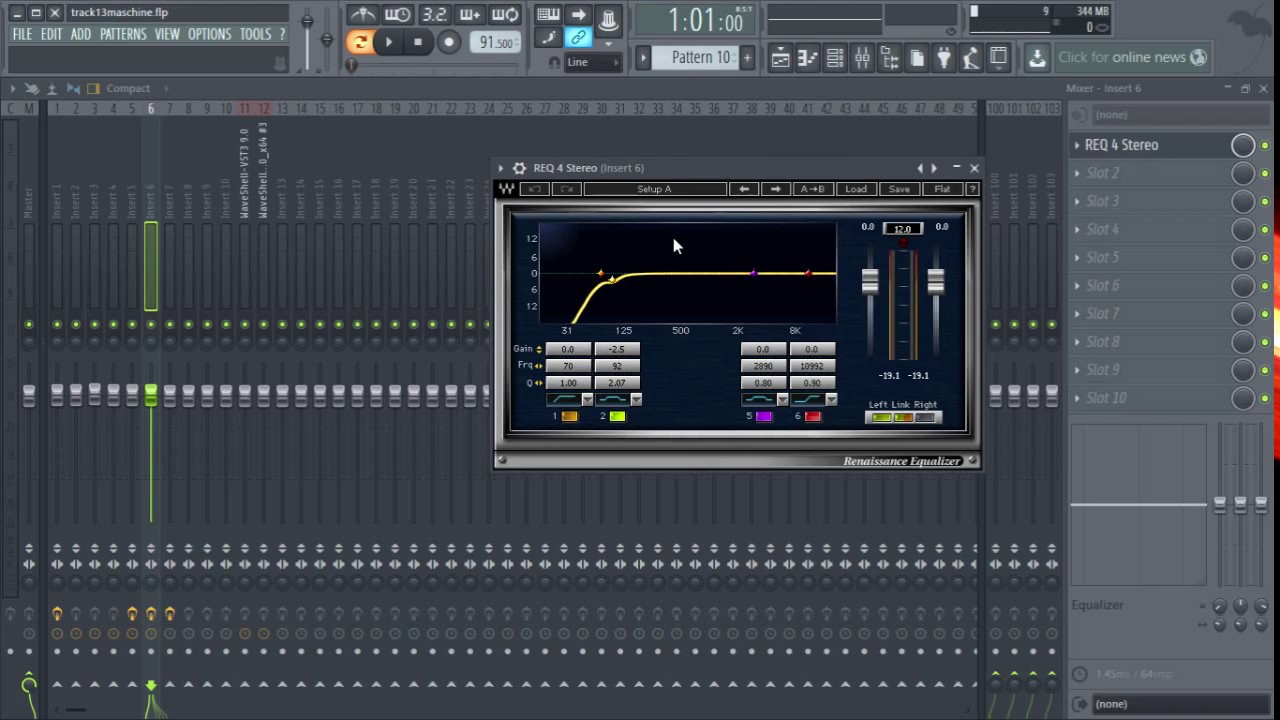
Task: Click the Waves logo in the REQ toolbar
Action: coord(507,189)
